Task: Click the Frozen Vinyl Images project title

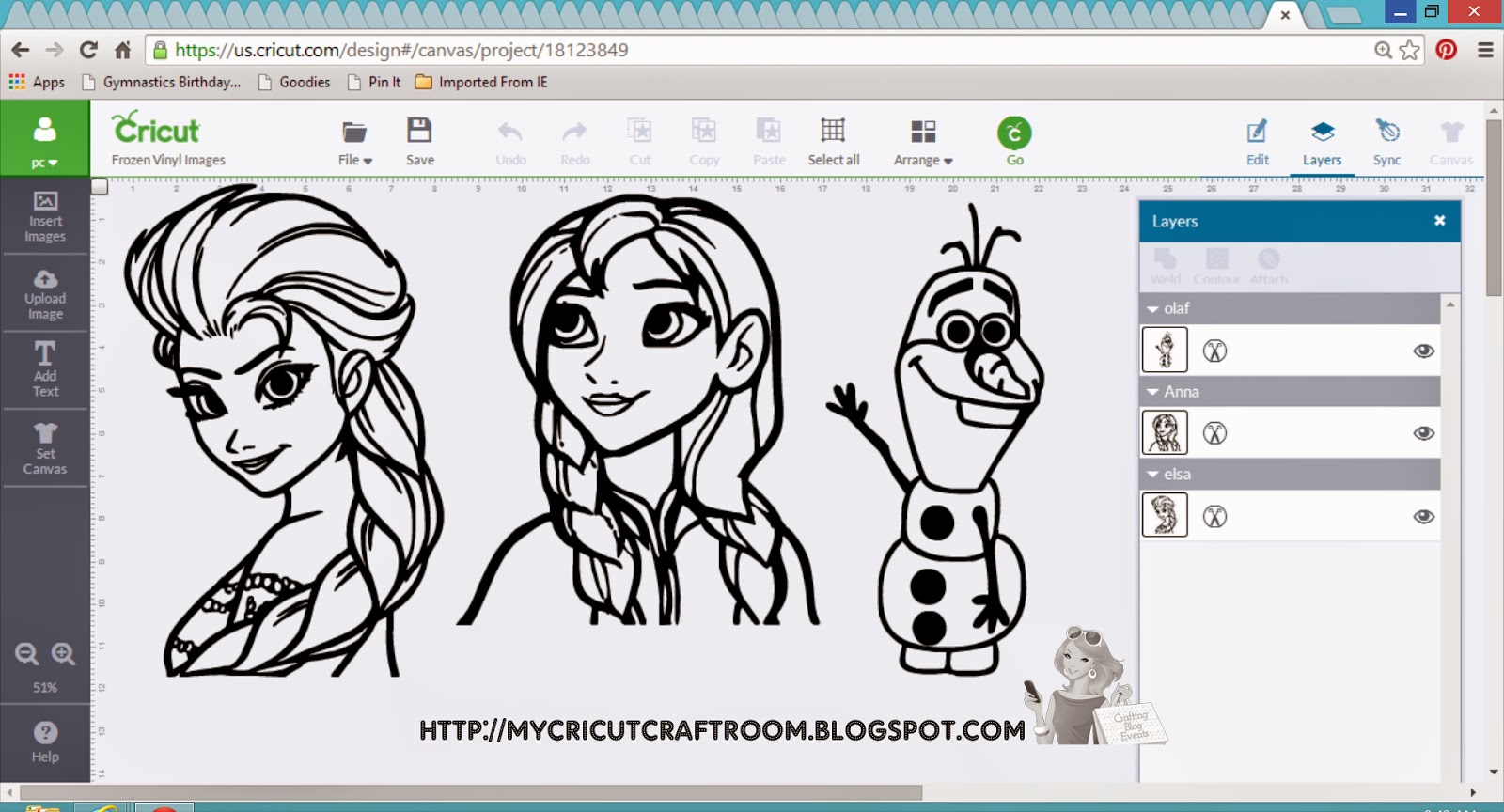Action: (x=168, y=160)
